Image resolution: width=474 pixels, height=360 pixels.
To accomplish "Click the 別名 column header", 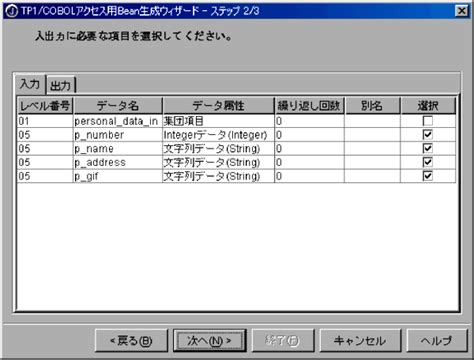I will coord(372,106).
